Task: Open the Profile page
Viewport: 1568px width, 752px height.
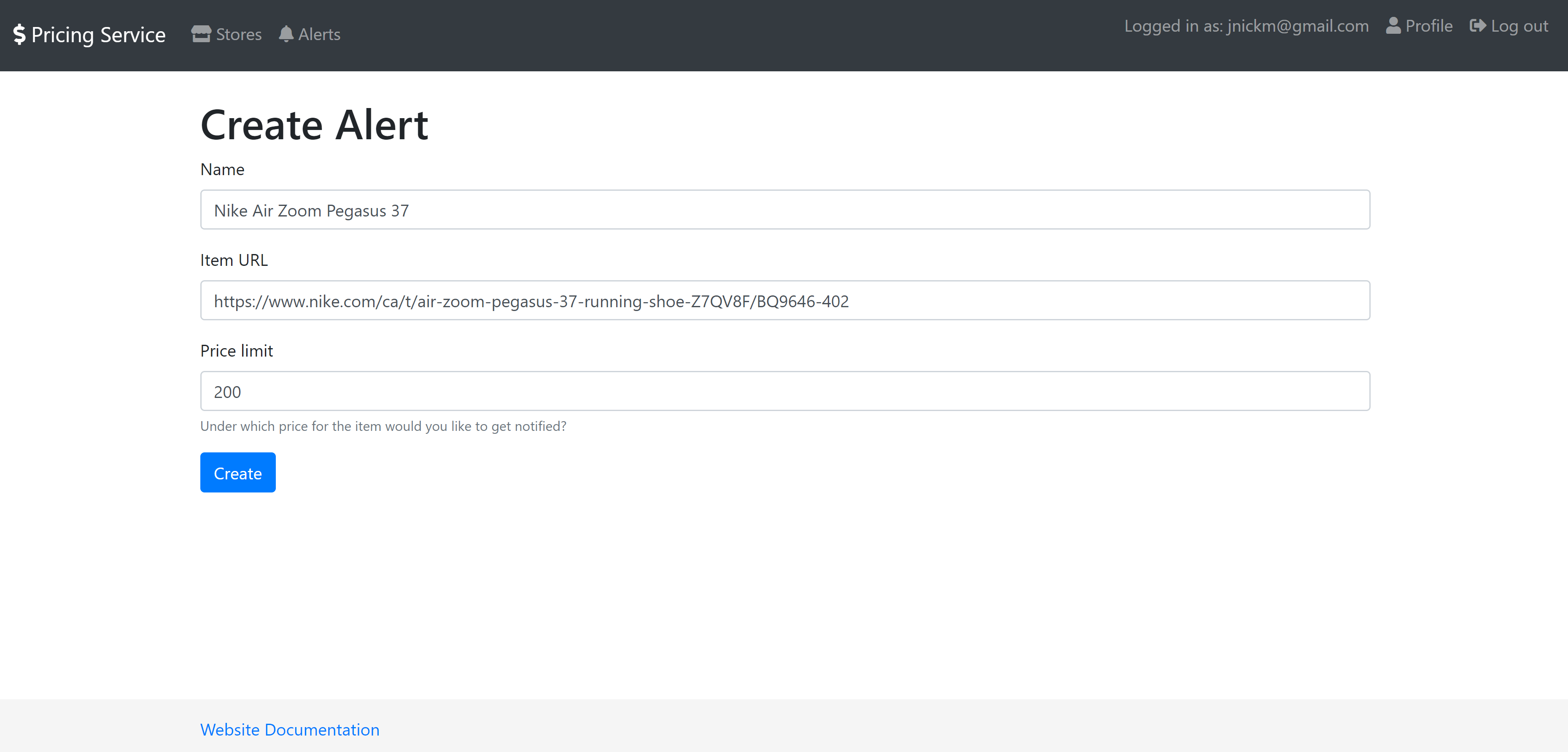Action: [x=1420, y=26]
